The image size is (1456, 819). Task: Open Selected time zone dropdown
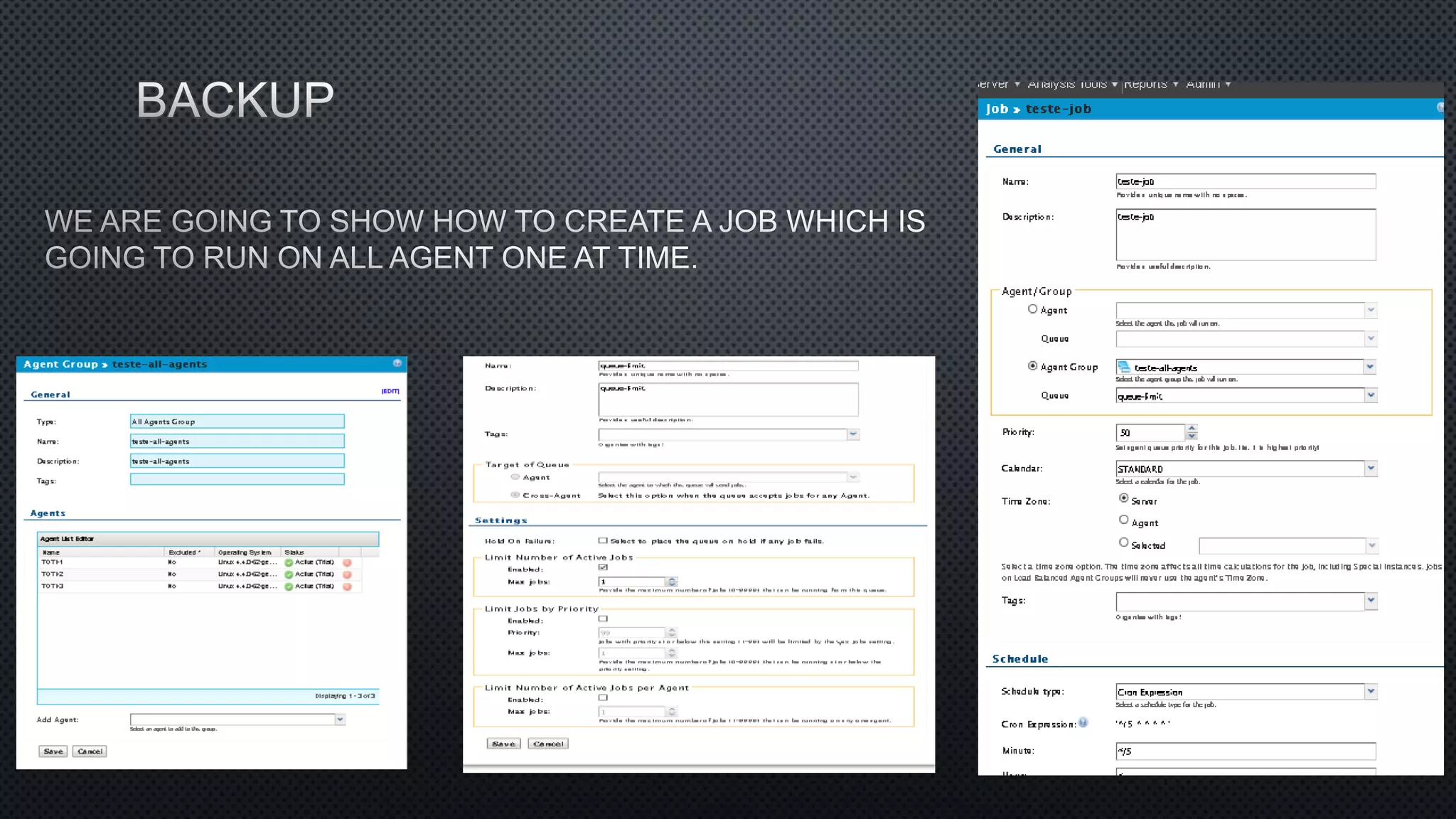pos(1372,545)
